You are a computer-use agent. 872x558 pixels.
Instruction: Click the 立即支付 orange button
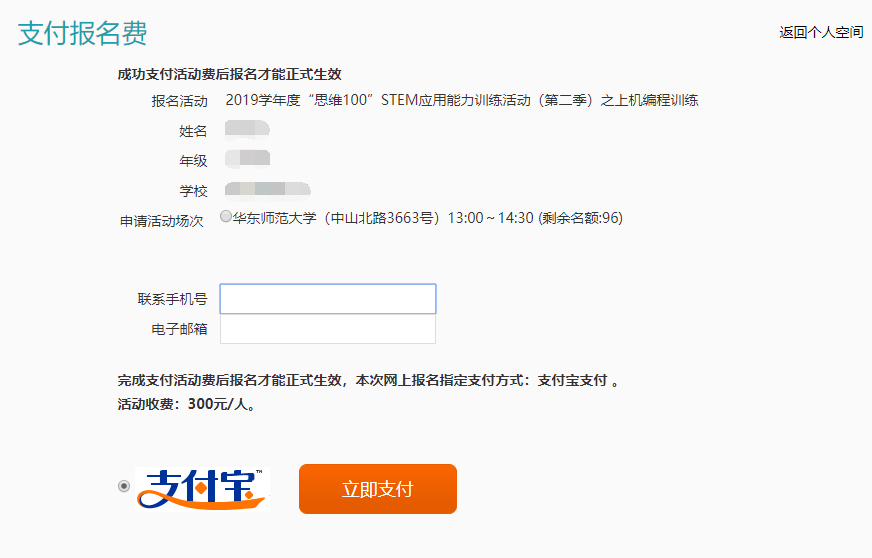378,489
